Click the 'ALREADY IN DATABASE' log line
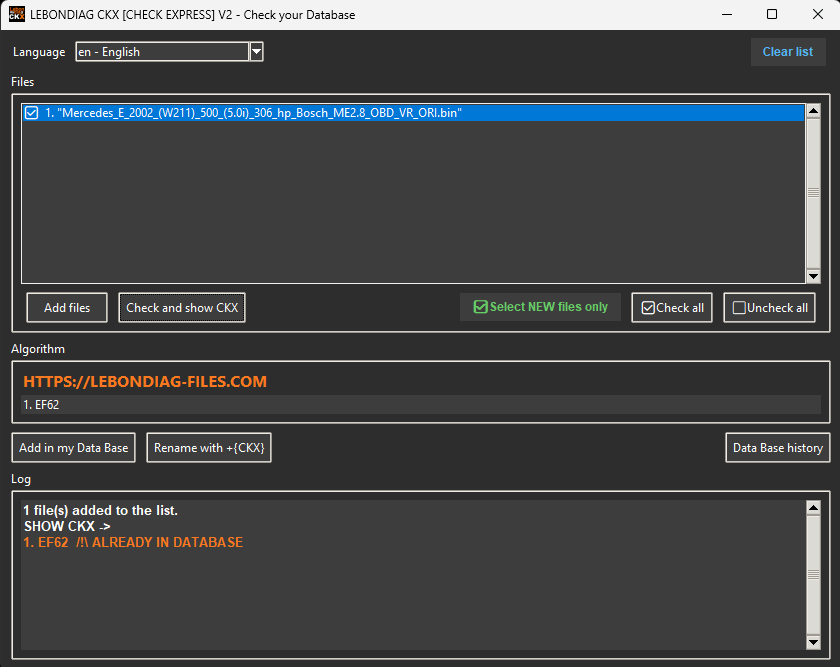The height and width of the screenshot is (667, 840). [x=133, y=542]
